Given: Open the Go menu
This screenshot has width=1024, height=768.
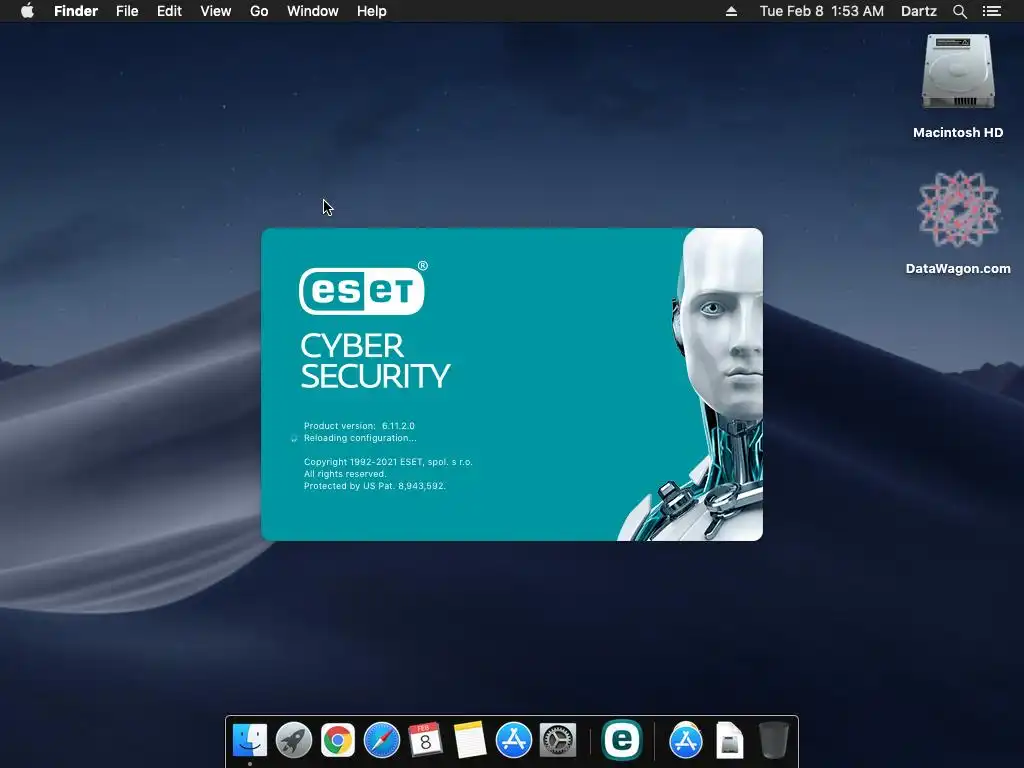Looking at the screenshot, I should 259,11.
